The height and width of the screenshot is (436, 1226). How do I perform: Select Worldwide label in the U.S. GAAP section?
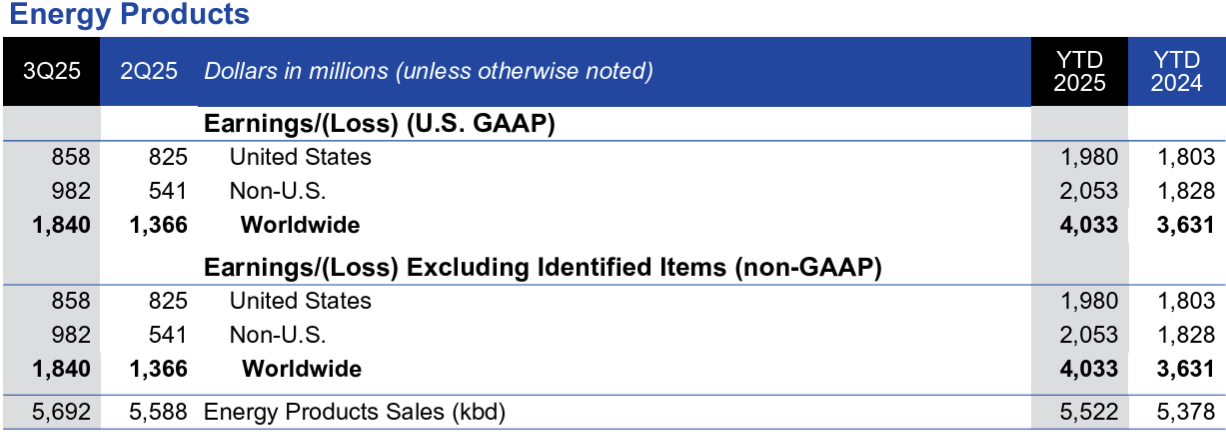click(300, 225)
